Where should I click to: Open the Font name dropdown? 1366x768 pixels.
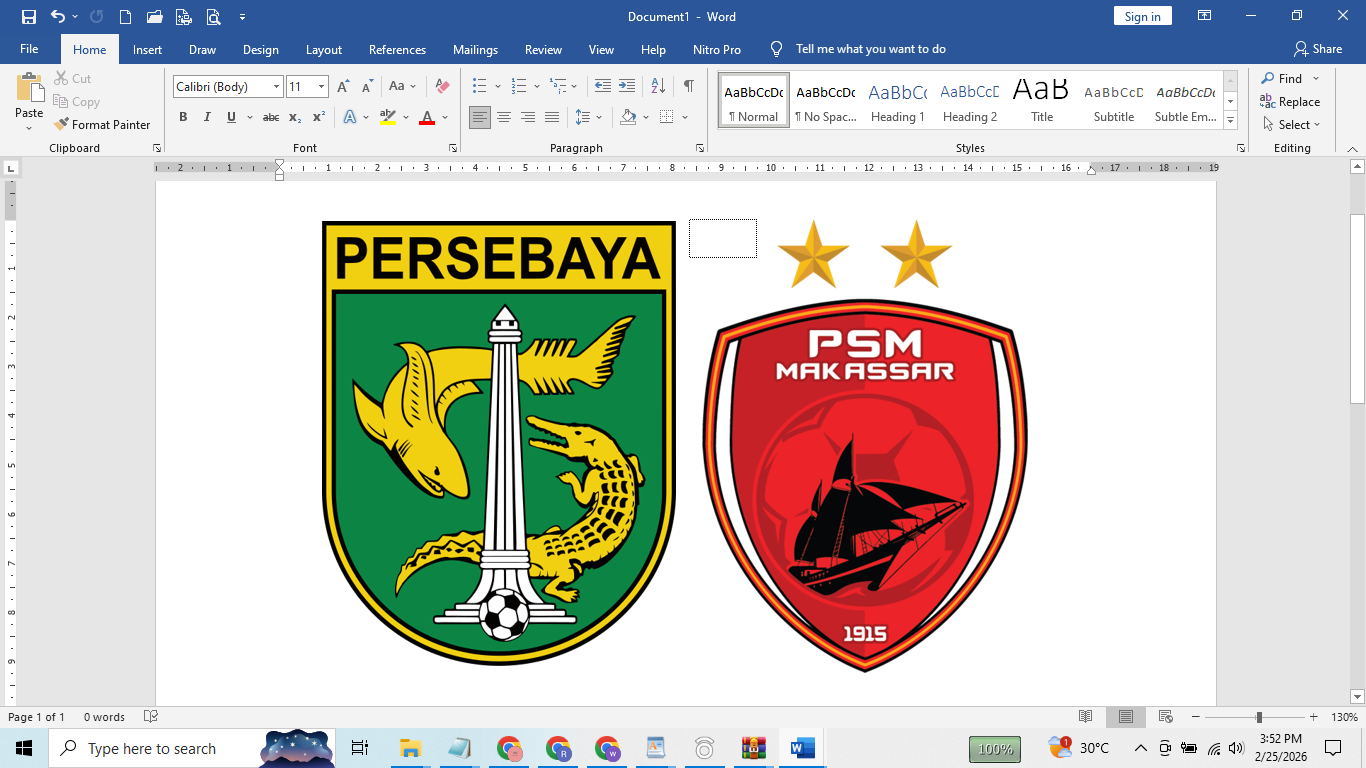[276, 87]
